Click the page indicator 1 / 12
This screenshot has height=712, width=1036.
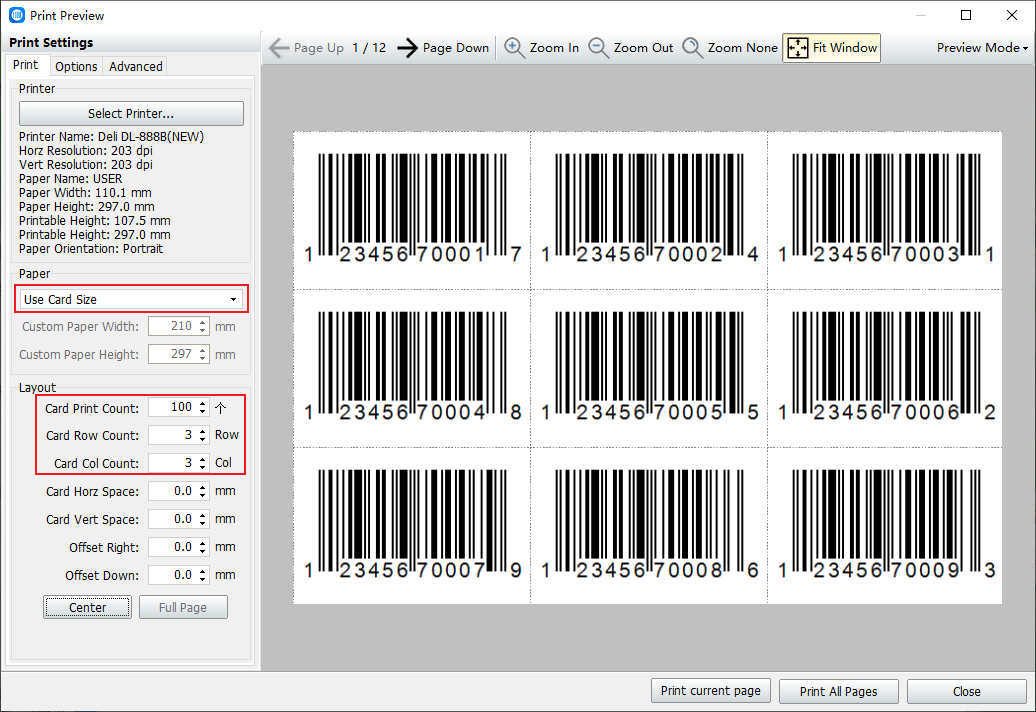pos(369,48)
